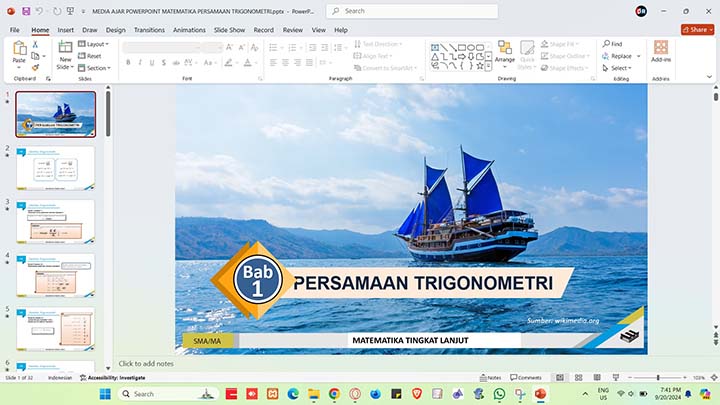Toggle Normal view in the status bar
This screenshot has width=720, height=405.
560,377
